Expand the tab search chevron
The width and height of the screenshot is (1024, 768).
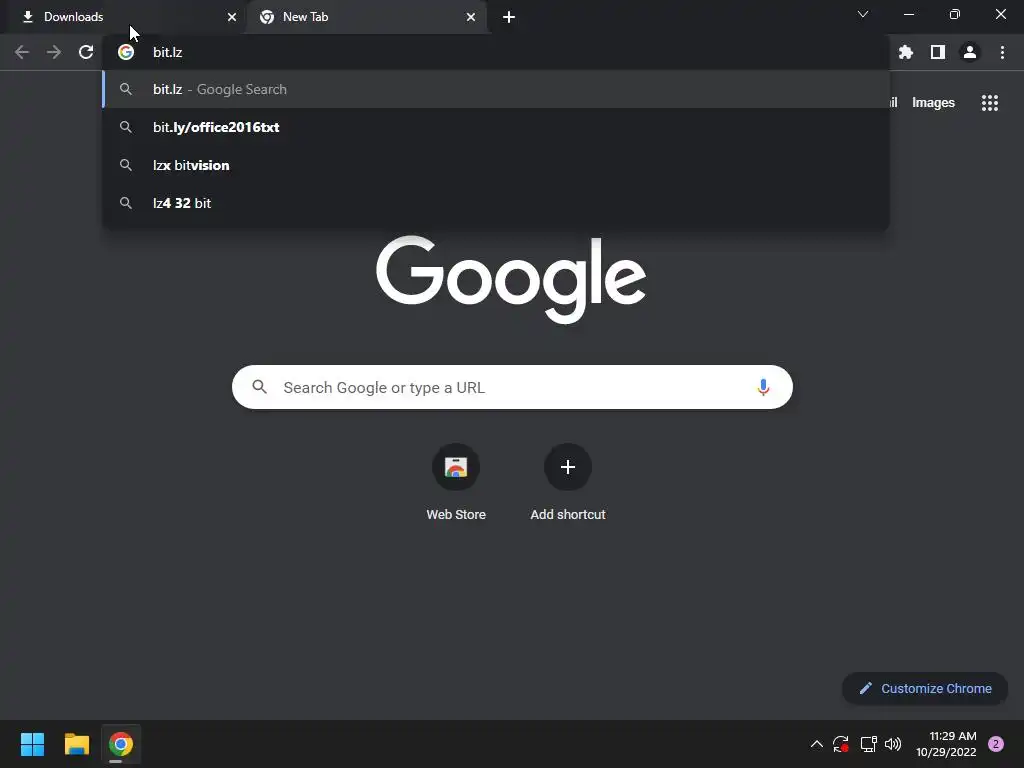(x=863, y=14)
